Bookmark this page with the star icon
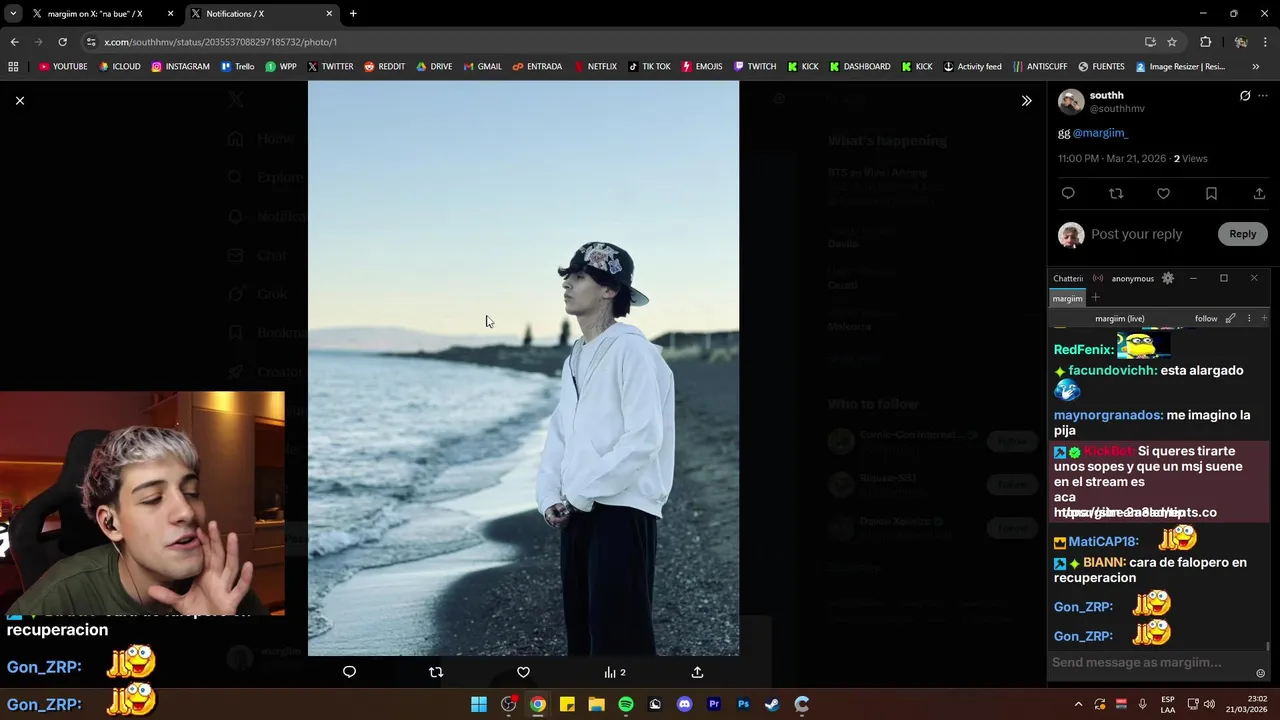1280x720 pixels. click(x=1172, y=42)
